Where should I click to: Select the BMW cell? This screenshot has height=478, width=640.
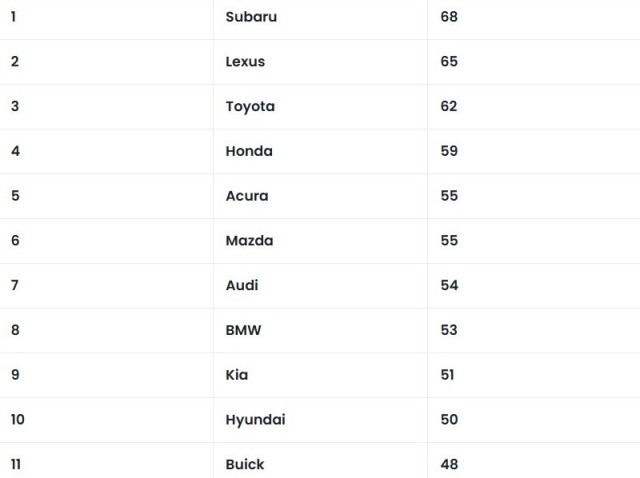coord(243,330)
